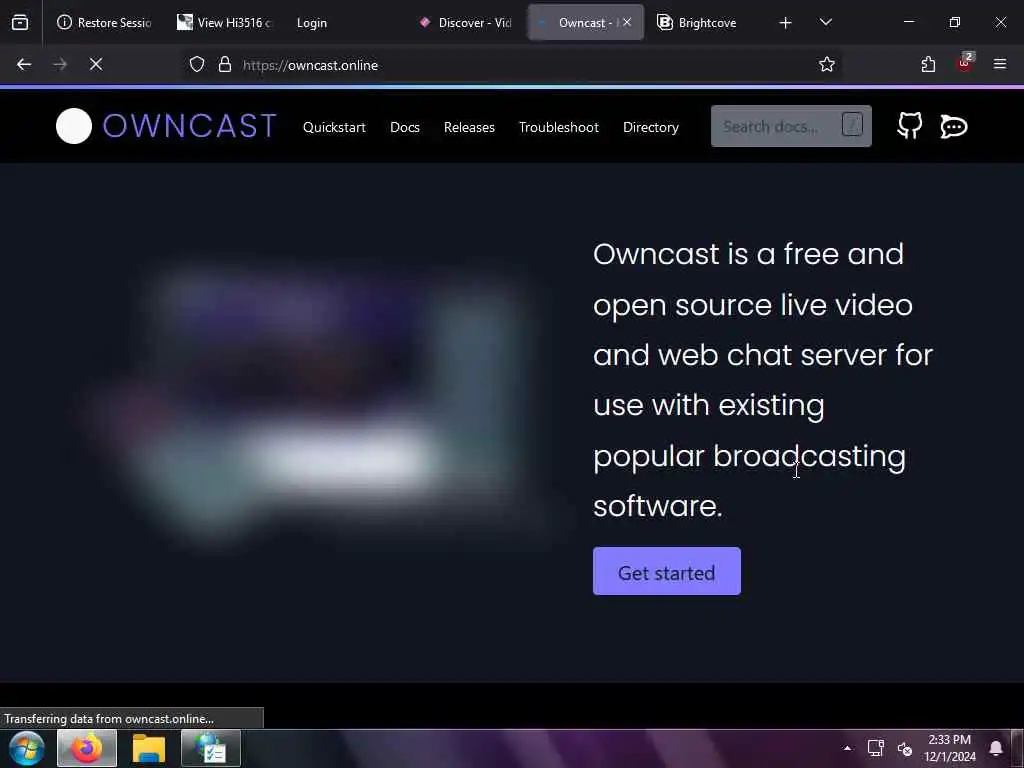The image size is (1024, 768).
Task: Open the Rocket.Chat speech bubble icon
Action: pyautogui.click(x=953, y=126)
